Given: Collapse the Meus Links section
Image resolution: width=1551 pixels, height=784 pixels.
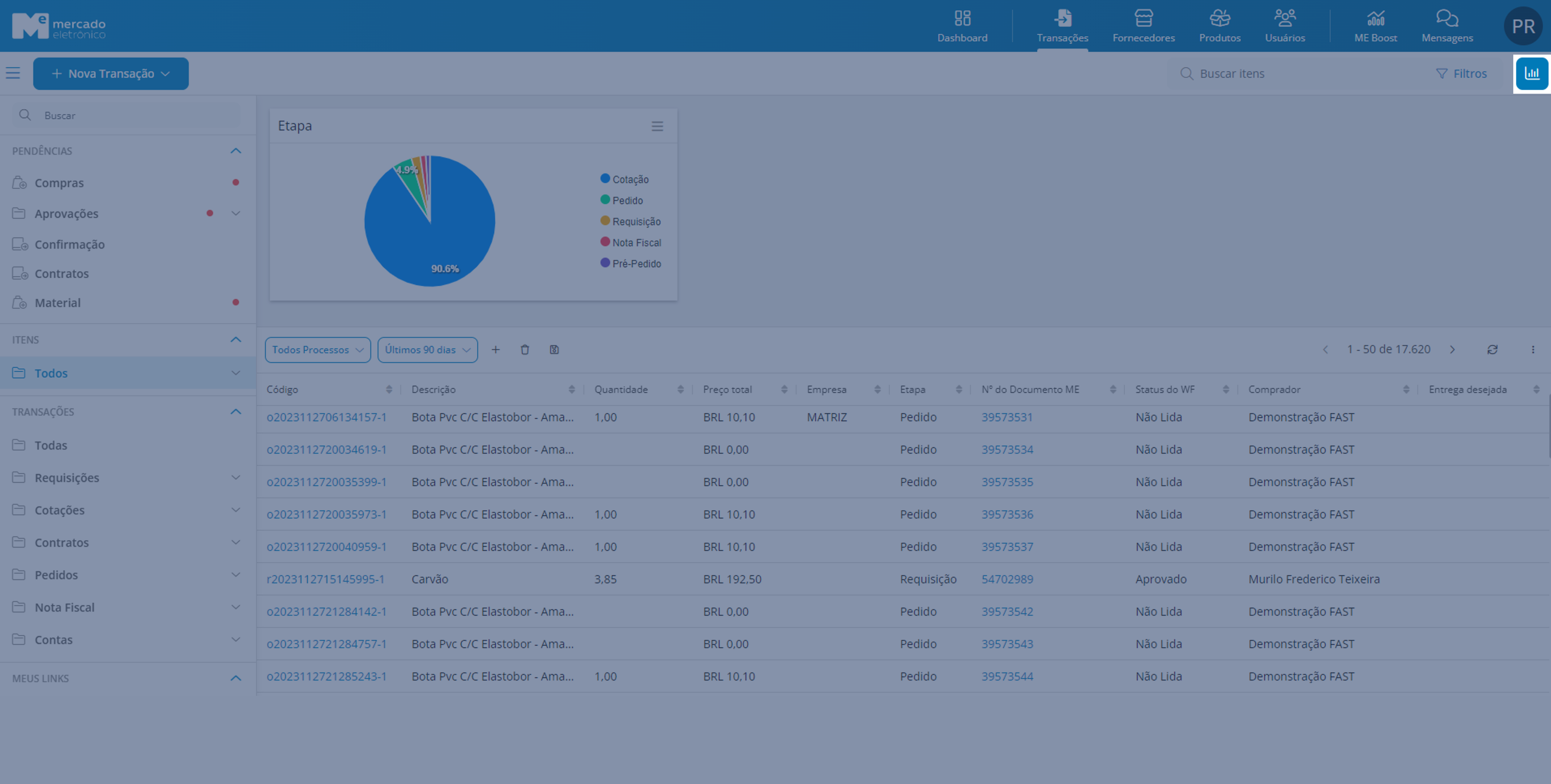Looking at the screenshot, I should (235, 678).
